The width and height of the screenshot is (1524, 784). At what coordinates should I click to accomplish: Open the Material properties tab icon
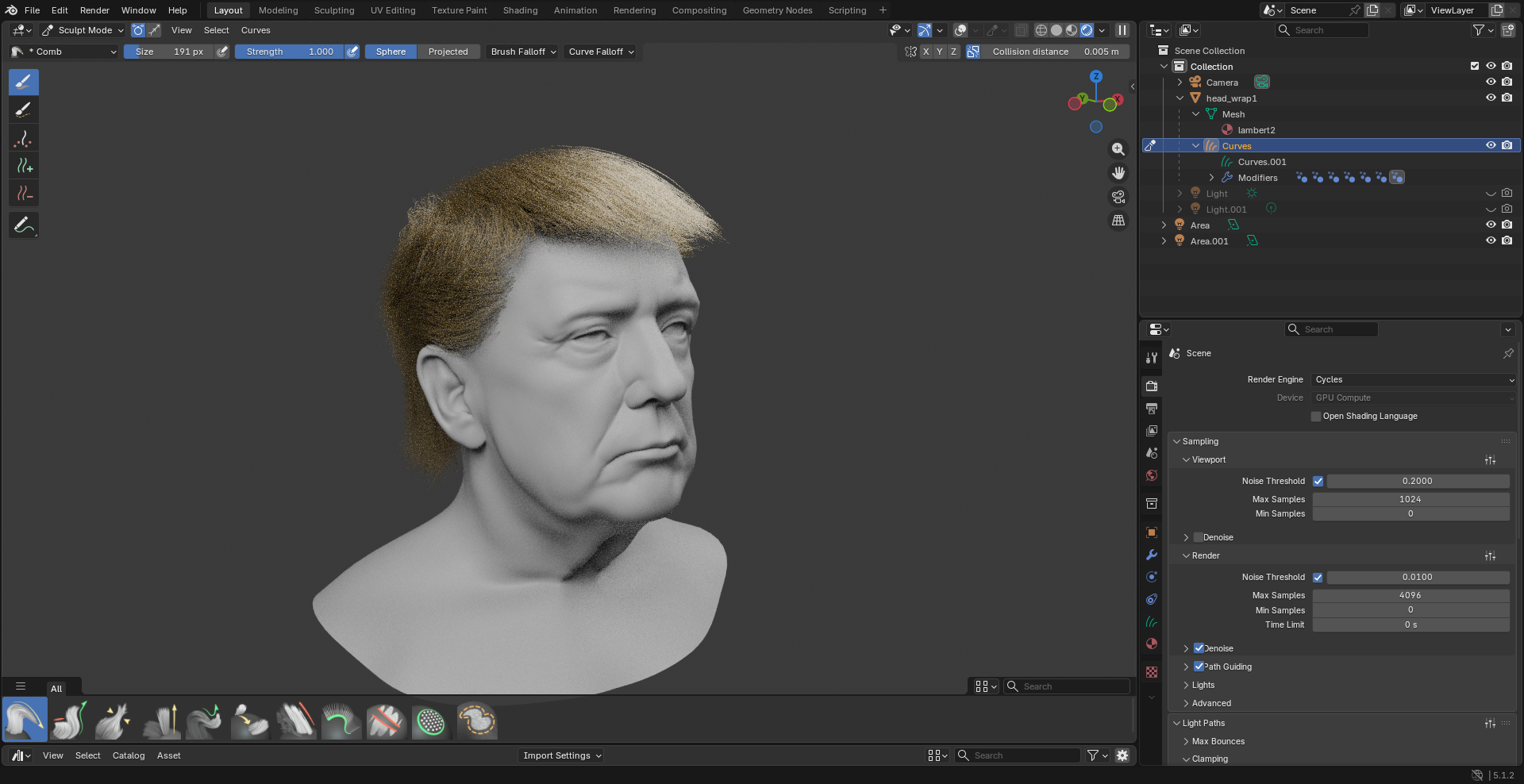point(1152,644)
